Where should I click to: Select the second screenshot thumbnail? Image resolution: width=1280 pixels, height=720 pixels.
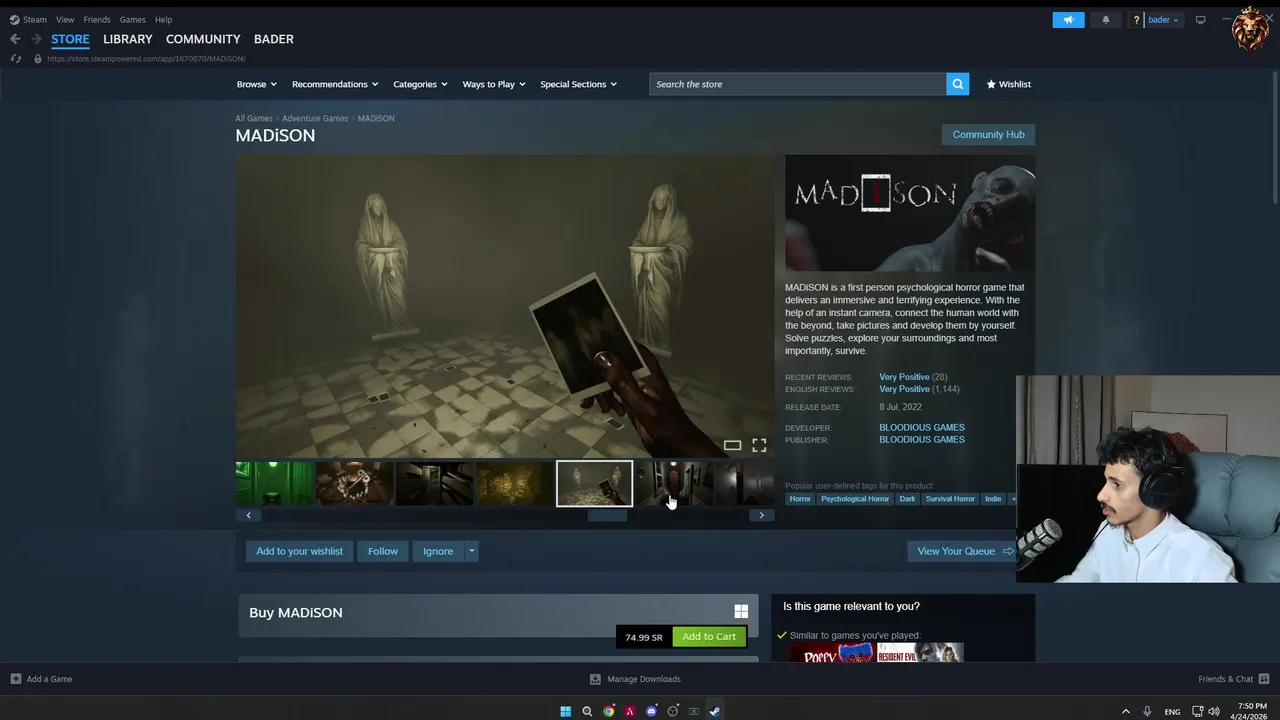(x=354, y=483)
